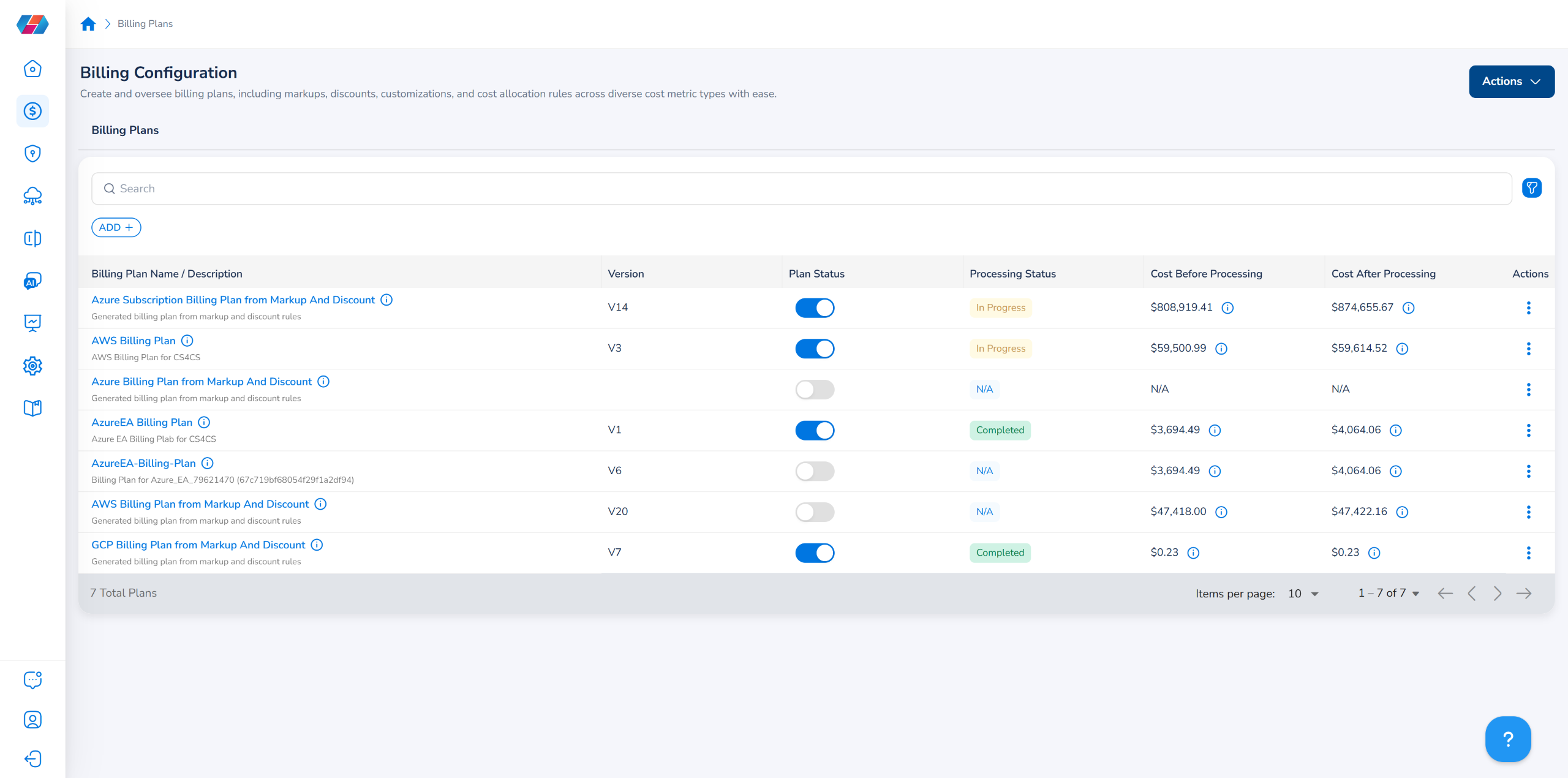
Task: Open the AWS Billing Plan from Markup And Discount link
Action: pos(200,504)
